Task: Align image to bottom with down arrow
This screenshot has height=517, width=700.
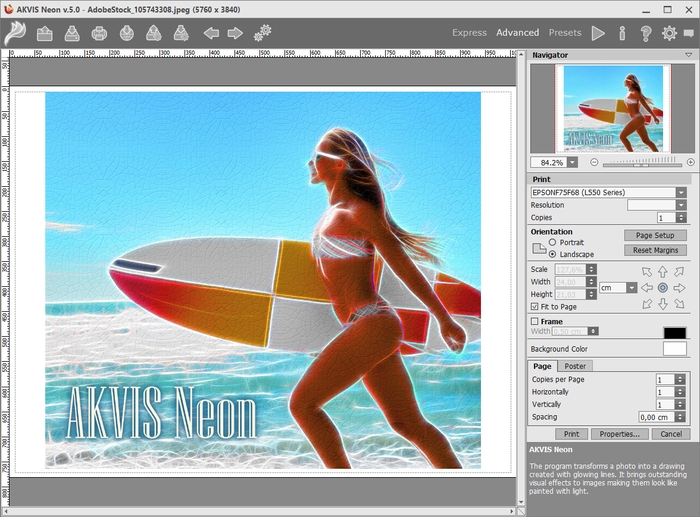Action: click(663, 304)
